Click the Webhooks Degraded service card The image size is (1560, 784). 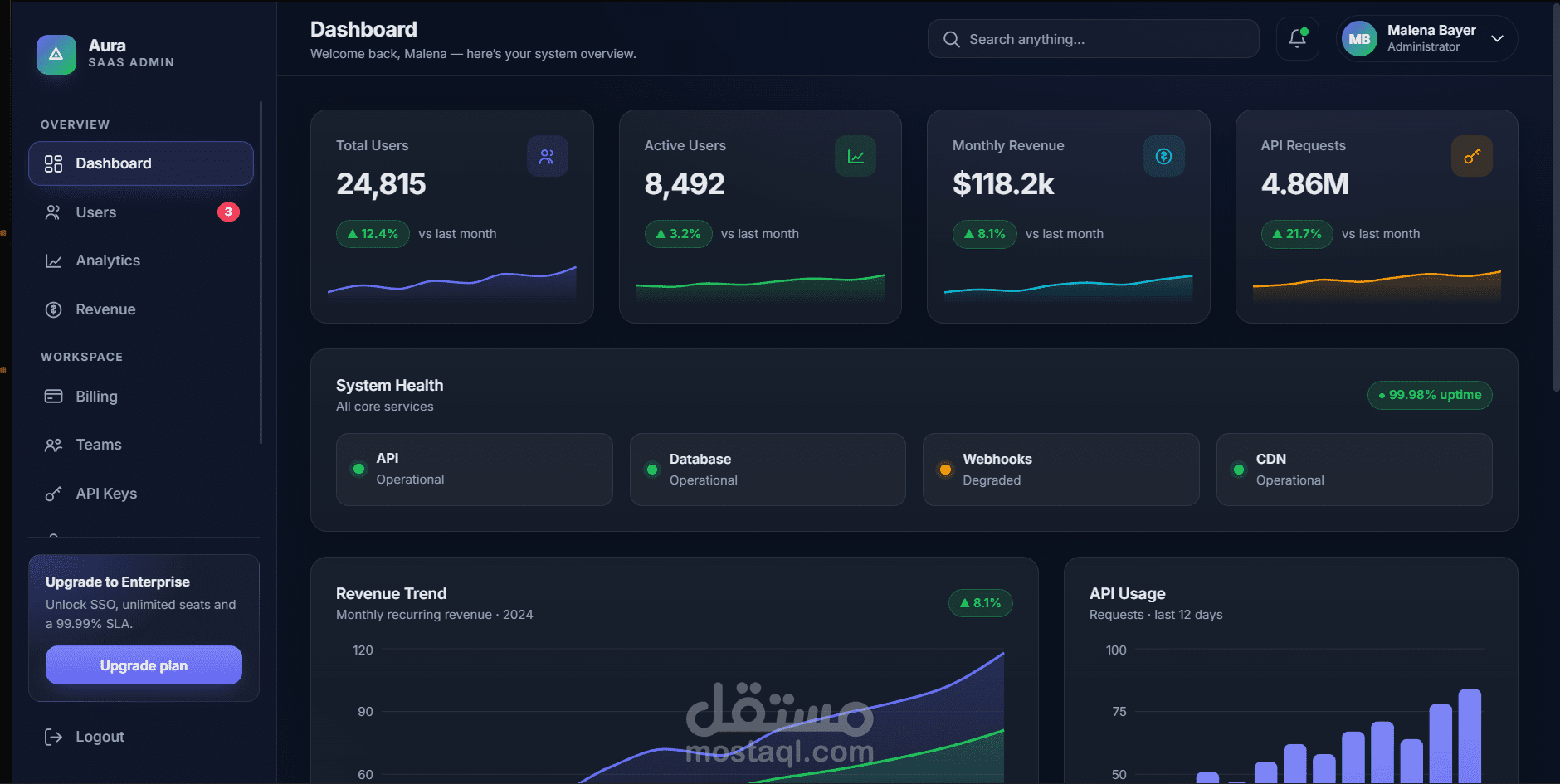click(x=1060, y=470)
